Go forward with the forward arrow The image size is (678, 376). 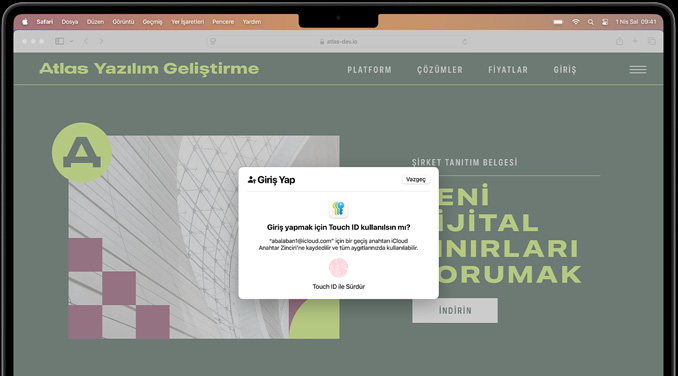[x=101, y=41]
